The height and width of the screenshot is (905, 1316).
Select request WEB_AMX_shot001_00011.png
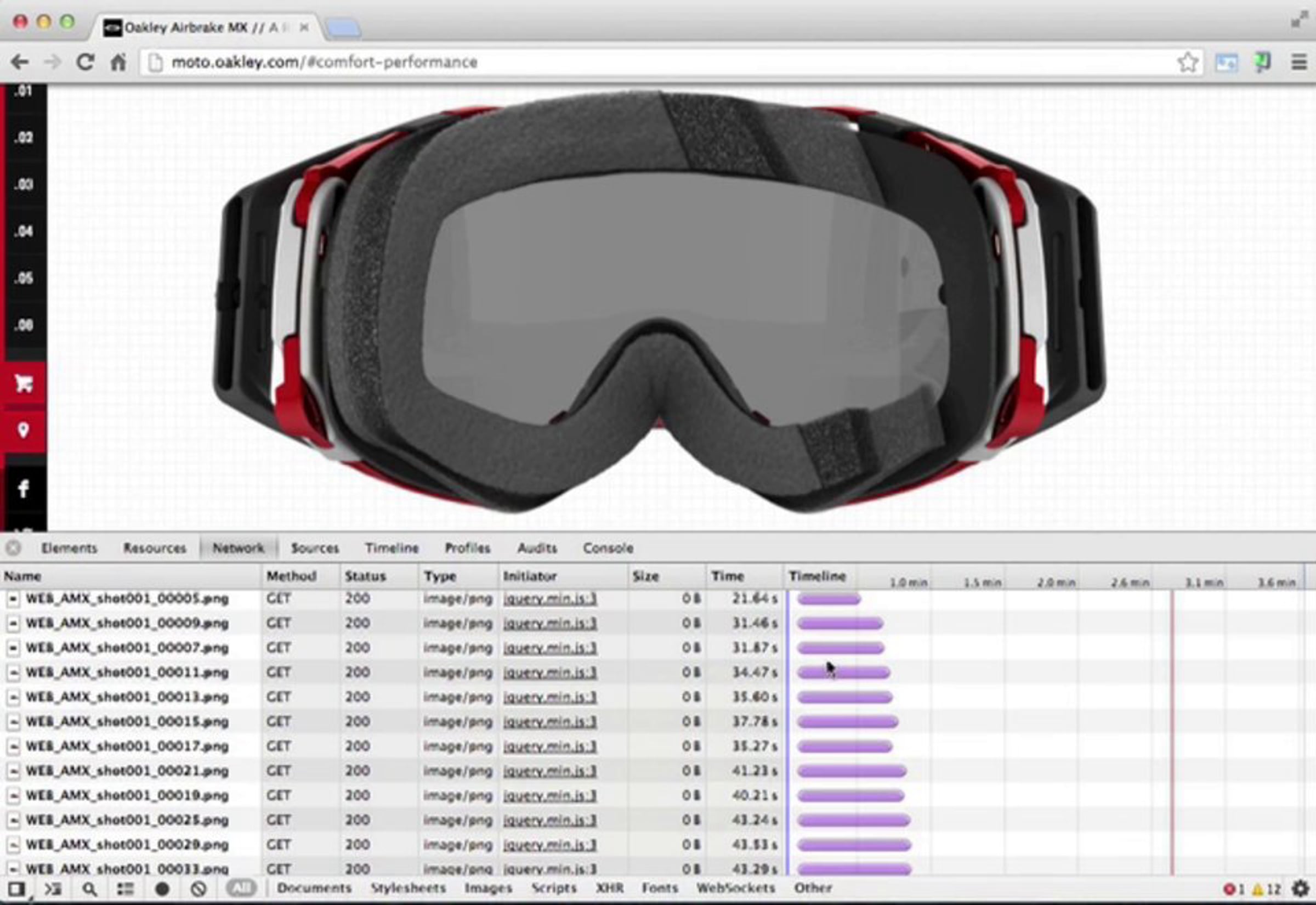click(x=128, y=672)
